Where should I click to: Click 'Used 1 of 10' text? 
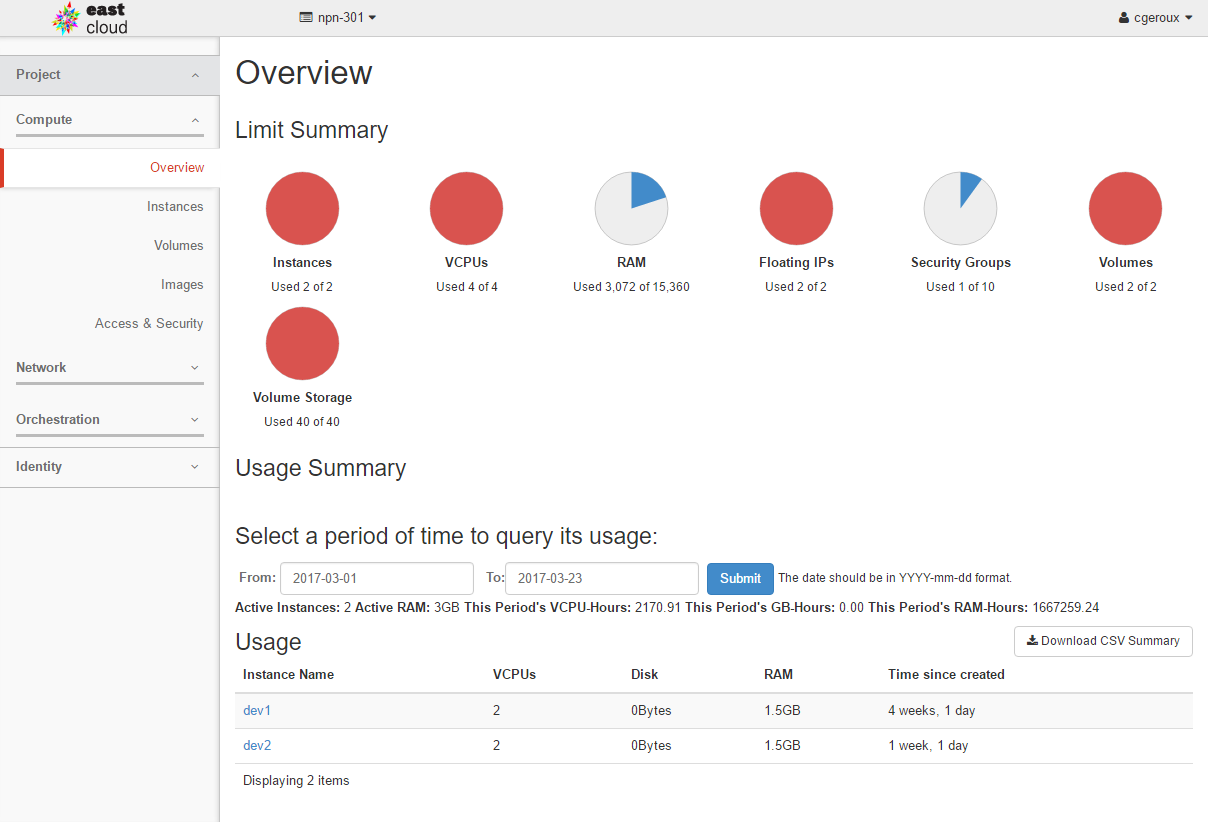click(x=960, y=287)
